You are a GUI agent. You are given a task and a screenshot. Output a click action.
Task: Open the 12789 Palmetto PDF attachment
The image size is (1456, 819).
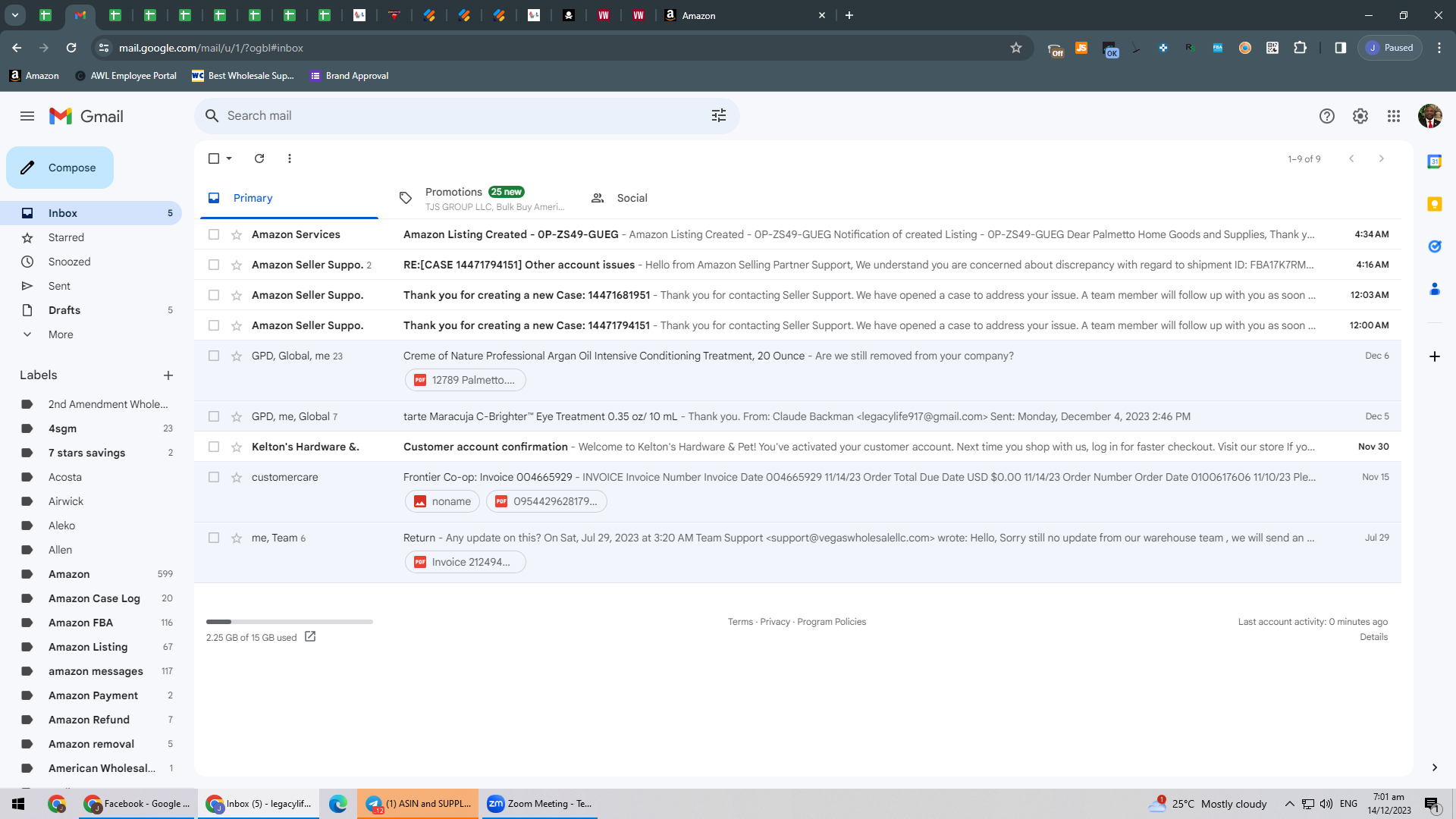(465, 380)
